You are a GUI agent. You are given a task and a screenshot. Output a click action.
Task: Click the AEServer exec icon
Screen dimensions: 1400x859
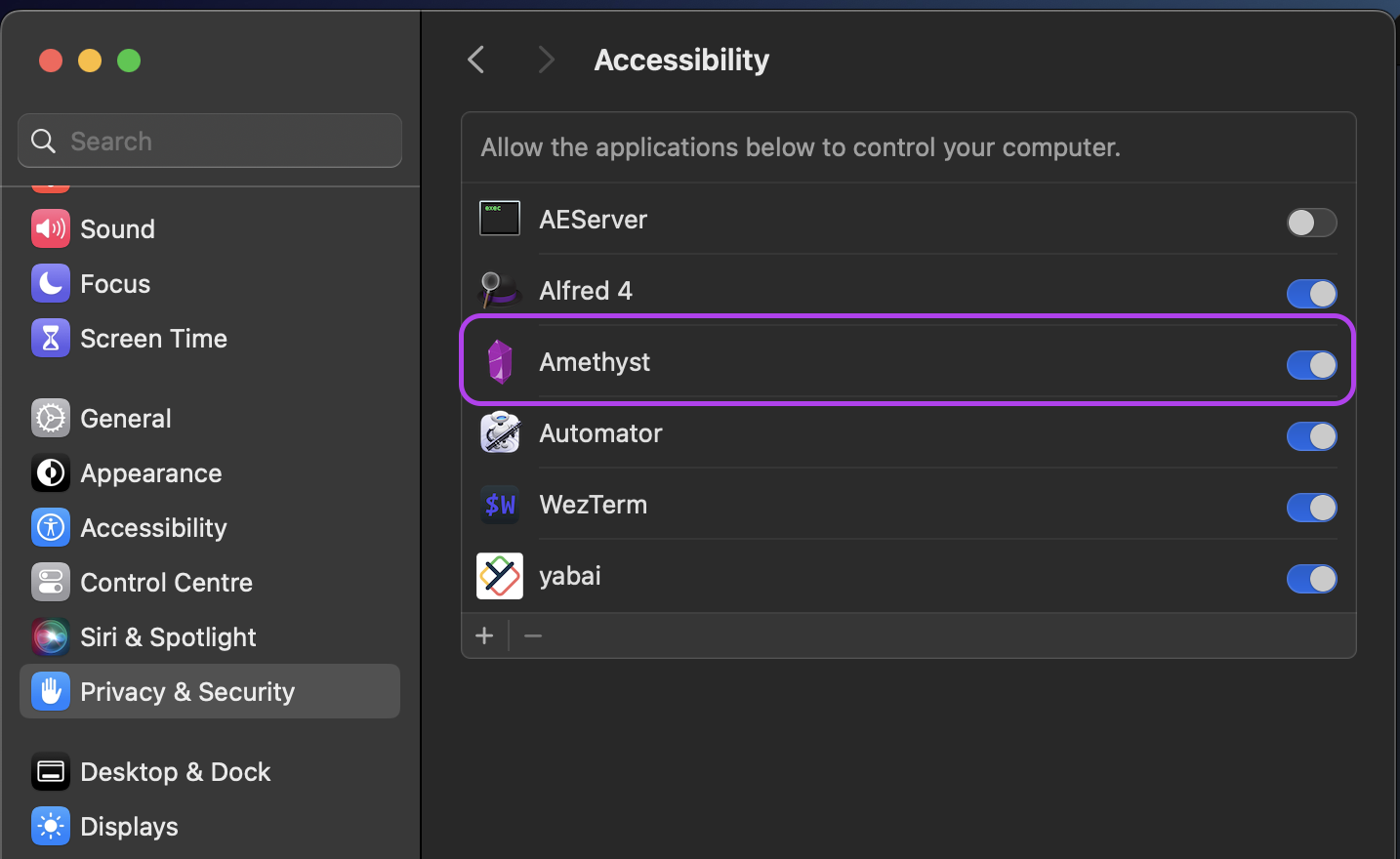pos(500,219)
